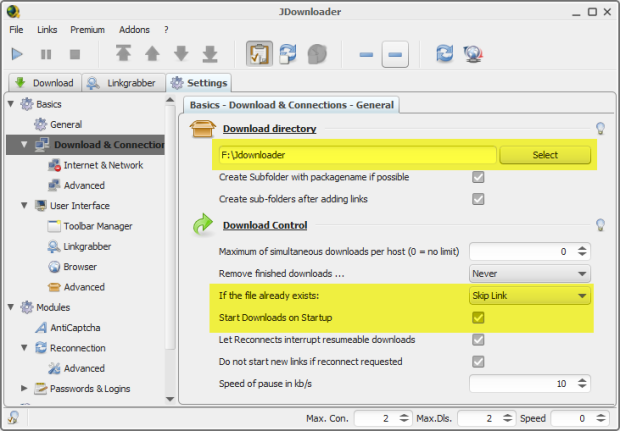620x431 pixels.
Task: Toggle Do not start new links checkbox
Action: pyautogui.click(x=478, y=361)
